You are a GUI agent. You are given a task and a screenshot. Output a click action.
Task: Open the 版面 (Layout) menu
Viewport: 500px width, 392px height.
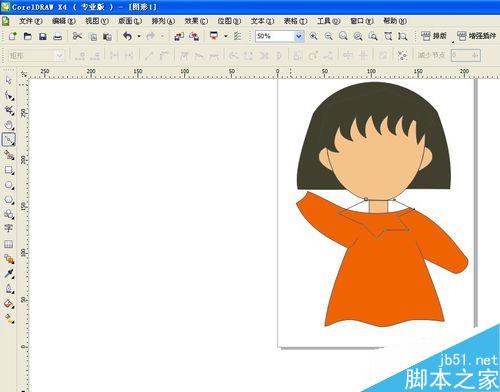click(130, 21)
